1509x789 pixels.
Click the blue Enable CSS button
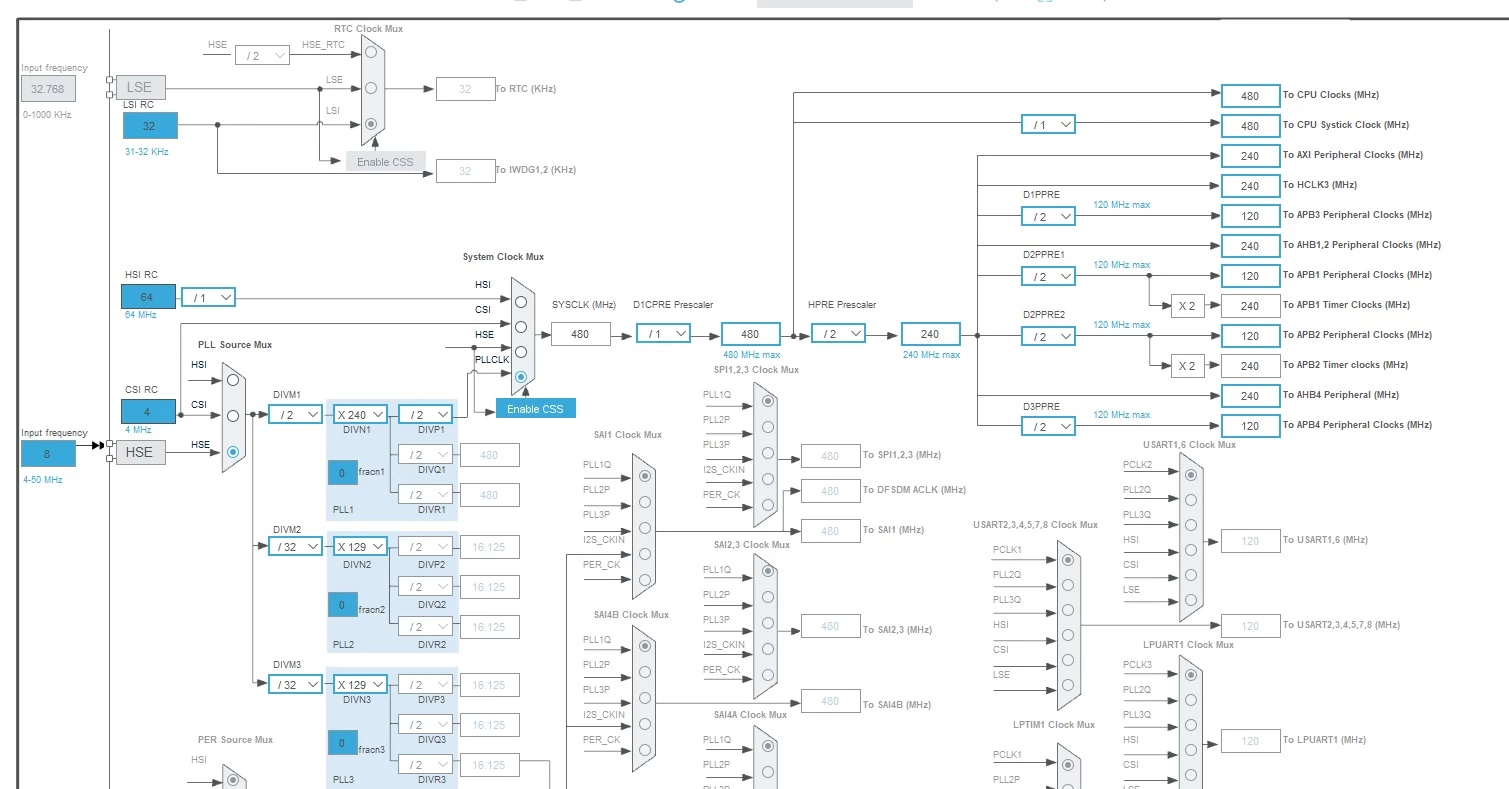point(536,408)
